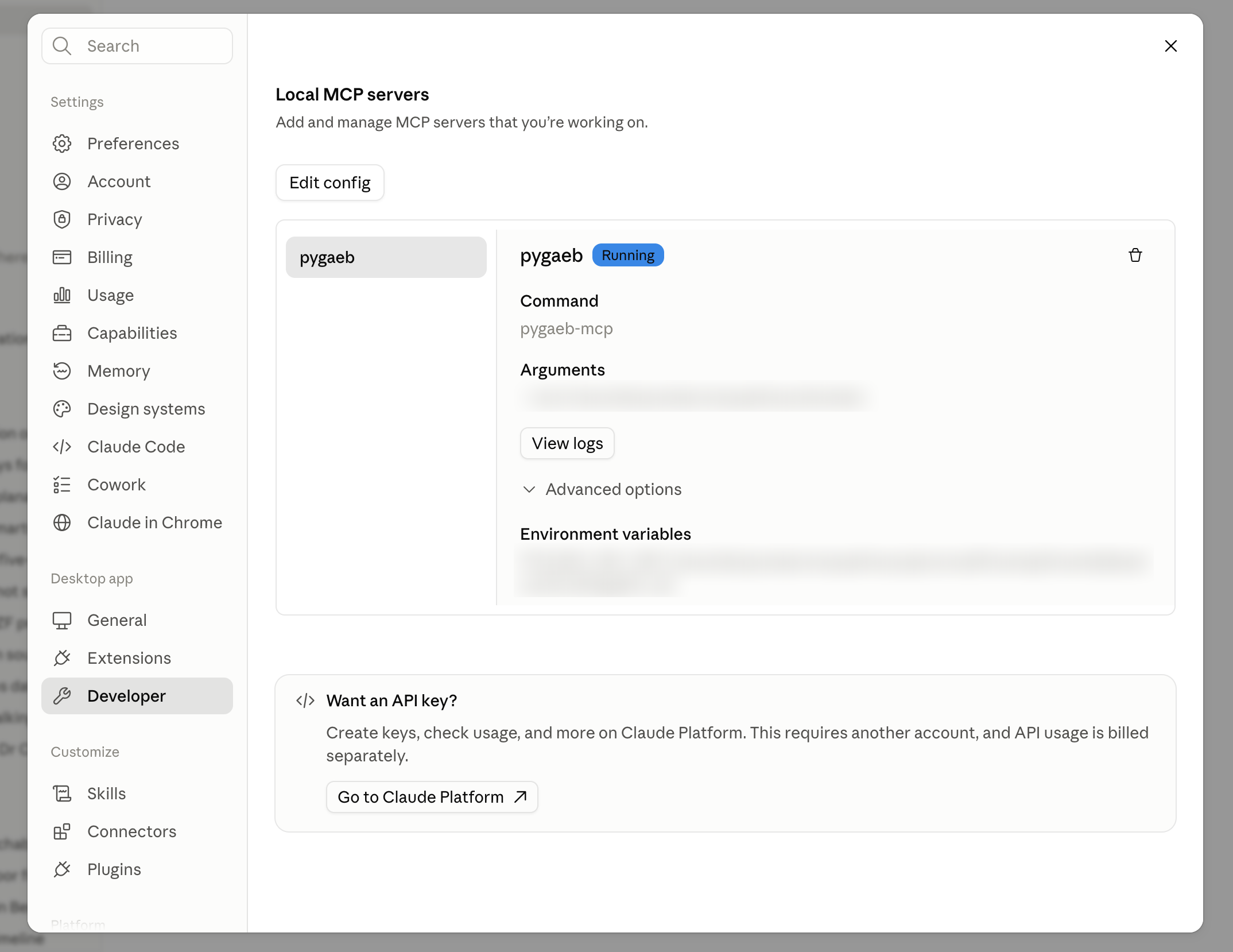This screenshot has width=1233, height=952.
Task: Click the magnifier icon in the search box
Action: (62, 46)
